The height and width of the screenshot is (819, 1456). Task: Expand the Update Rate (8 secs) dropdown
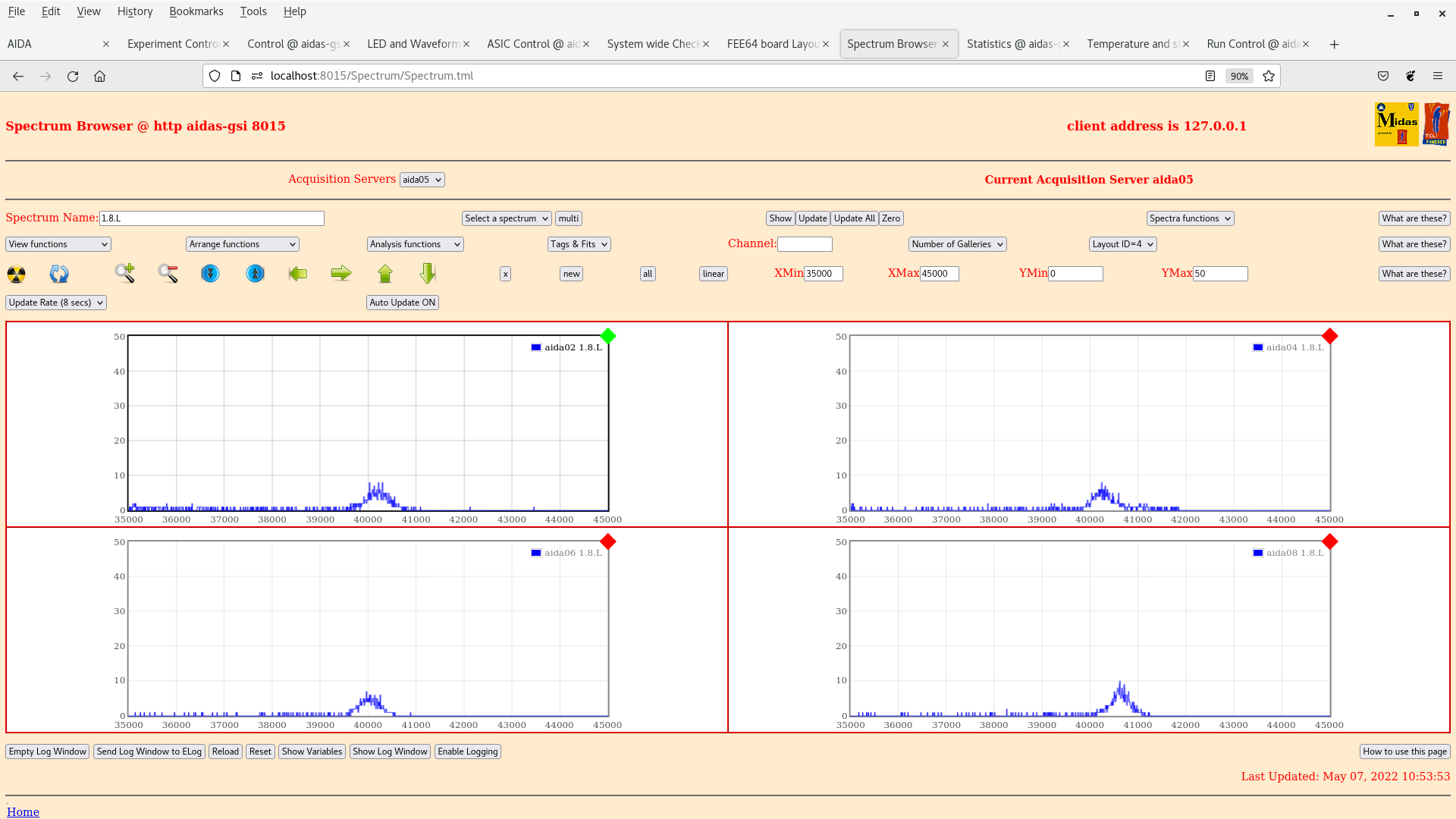pyautogui.click(x=56, y=303)
